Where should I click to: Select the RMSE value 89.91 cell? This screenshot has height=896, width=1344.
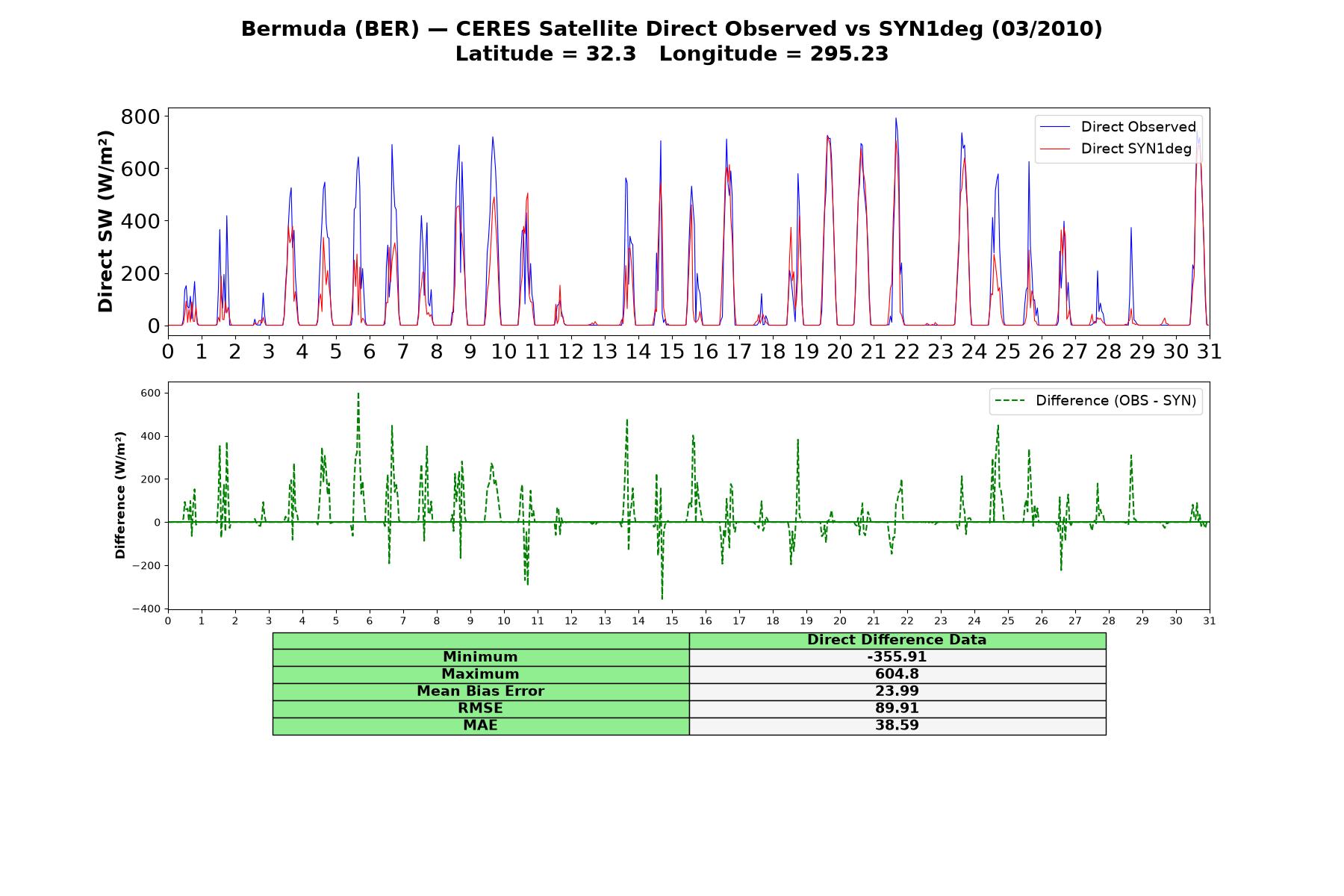(x=897, y=709)
